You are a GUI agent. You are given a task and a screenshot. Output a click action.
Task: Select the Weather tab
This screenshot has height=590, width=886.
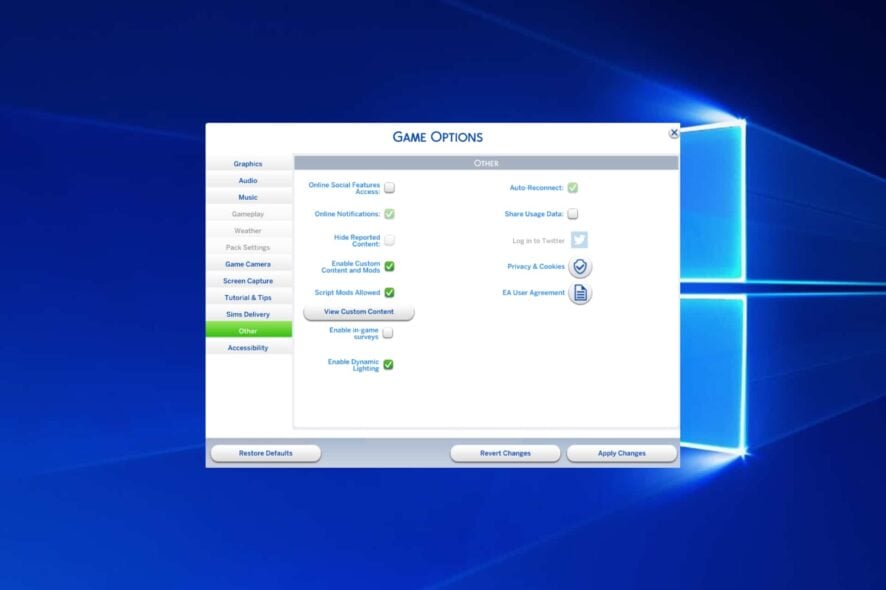(249, 231)
